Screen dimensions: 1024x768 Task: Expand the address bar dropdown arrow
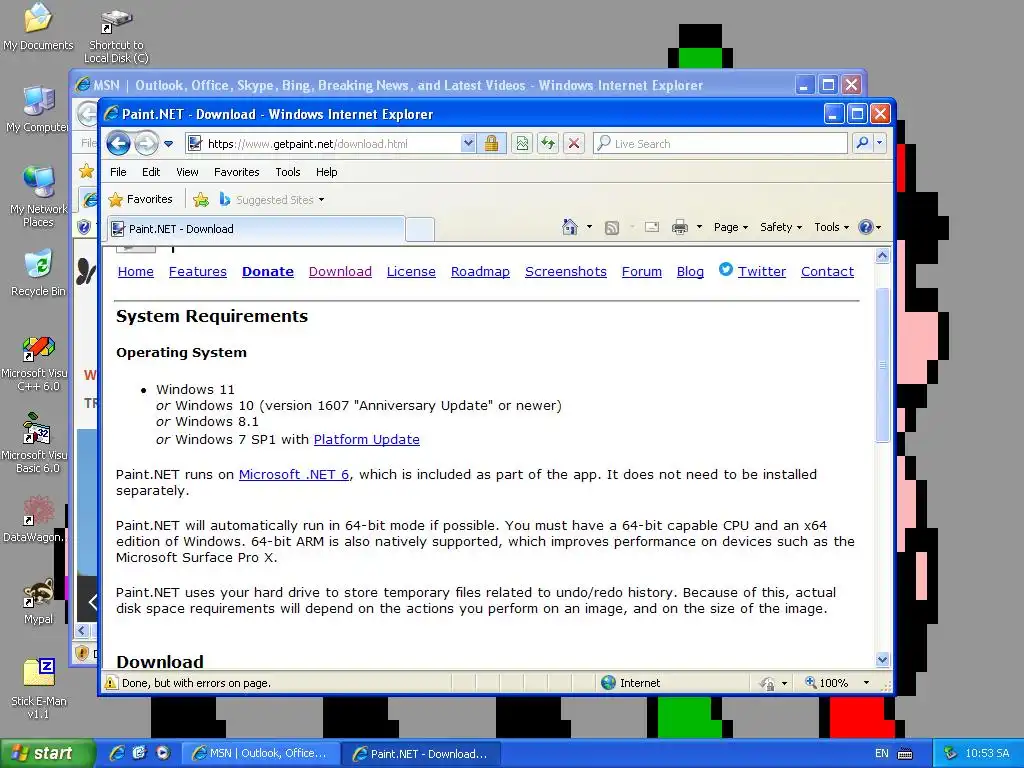[468, 144]
